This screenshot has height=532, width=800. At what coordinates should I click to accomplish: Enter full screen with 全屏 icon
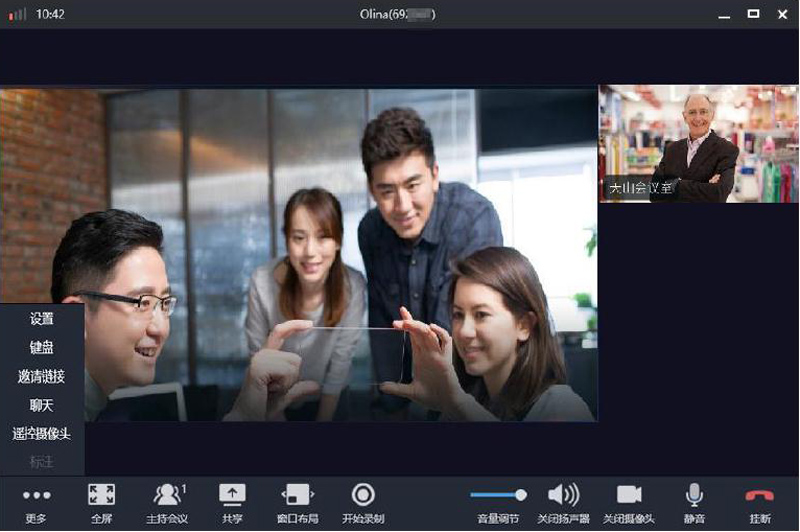point(102,495)
